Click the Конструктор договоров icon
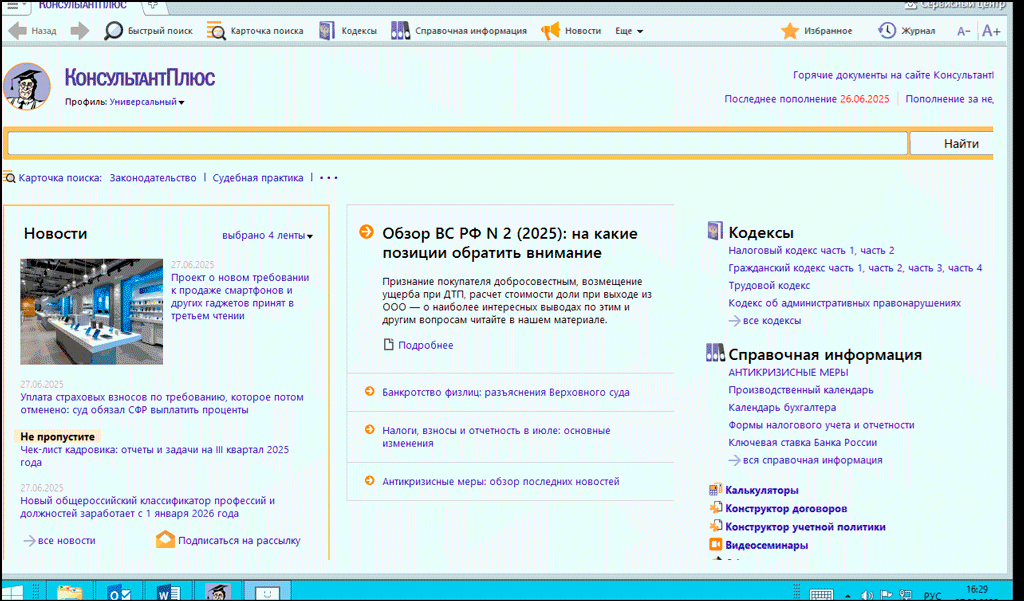Screen dimensions: 1024x601 pyautogui.click(x=715, y=508)
